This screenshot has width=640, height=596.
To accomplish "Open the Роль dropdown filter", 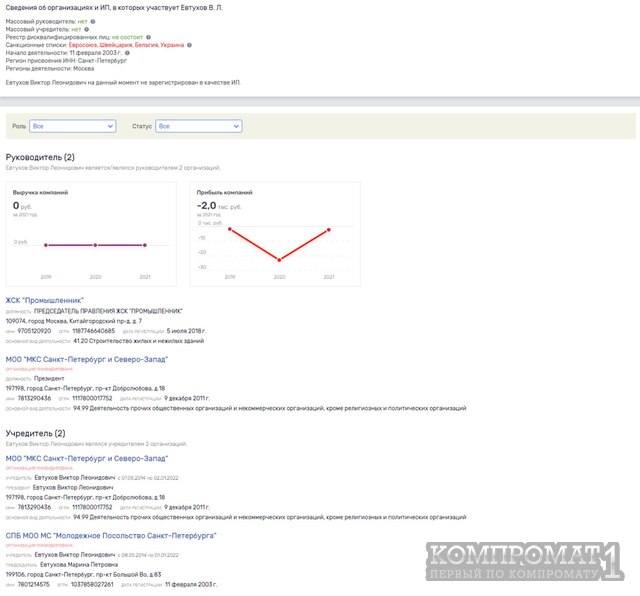I will (73, 126).
